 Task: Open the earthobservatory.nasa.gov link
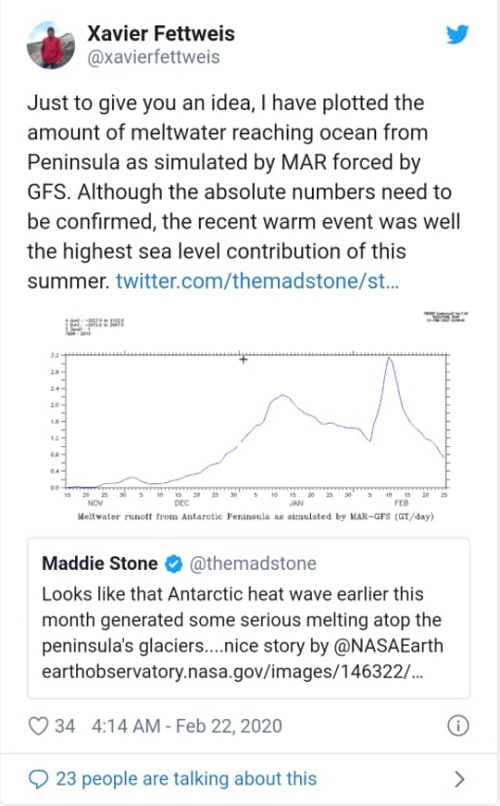pyautogui.click(x=233, y=672)
